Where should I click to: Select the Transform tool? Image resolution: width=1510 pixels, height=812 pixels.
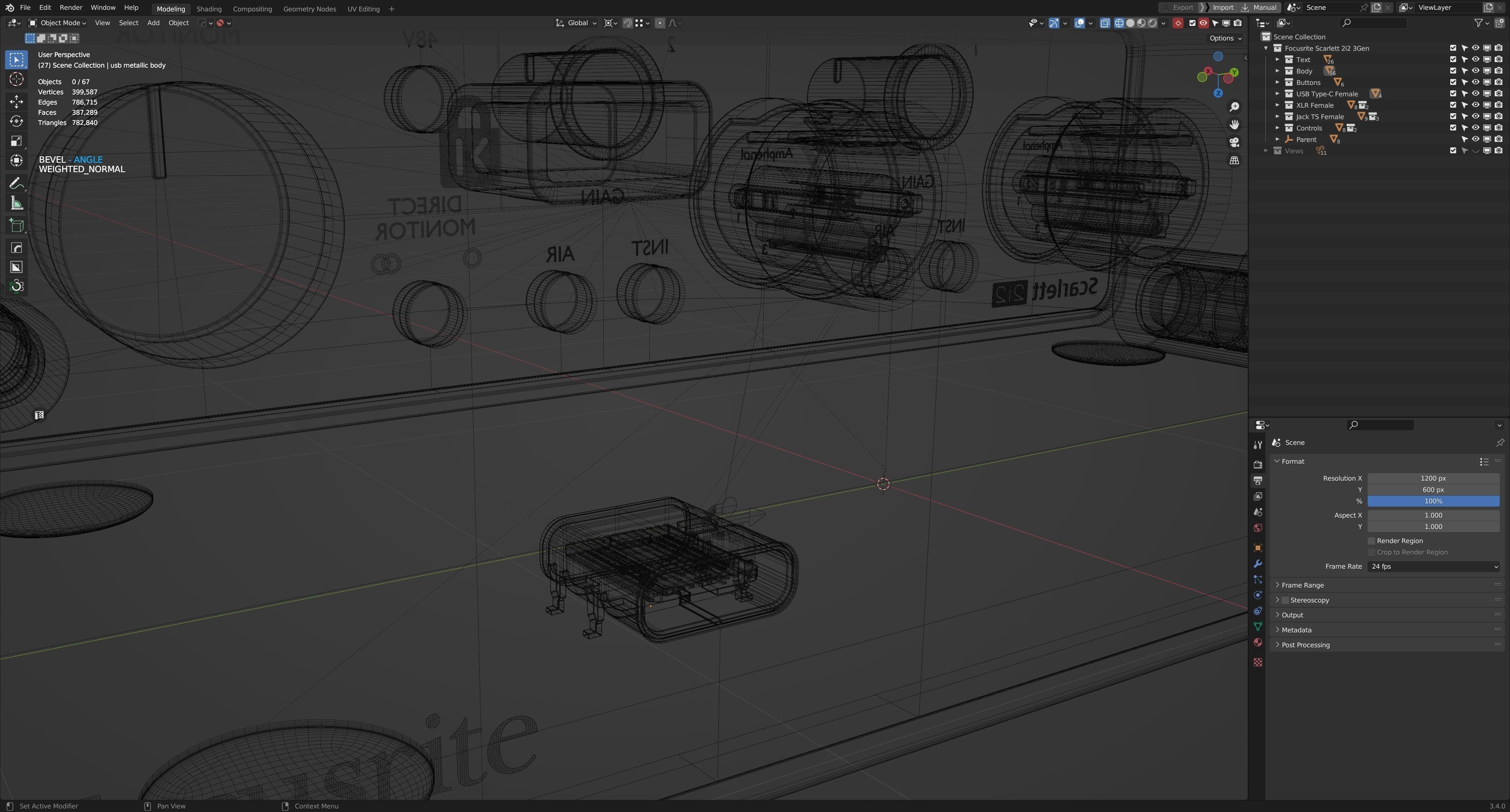[17, 160]
